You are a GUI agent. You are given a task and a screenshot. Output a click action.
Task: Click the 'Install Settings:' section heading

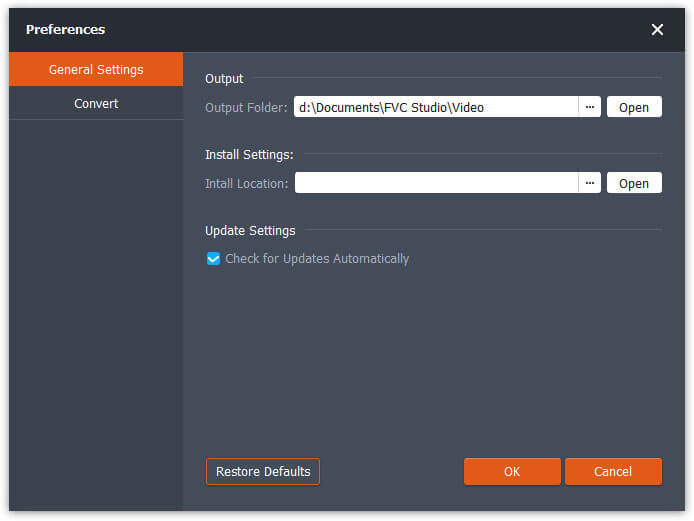[x=249, y=155]
